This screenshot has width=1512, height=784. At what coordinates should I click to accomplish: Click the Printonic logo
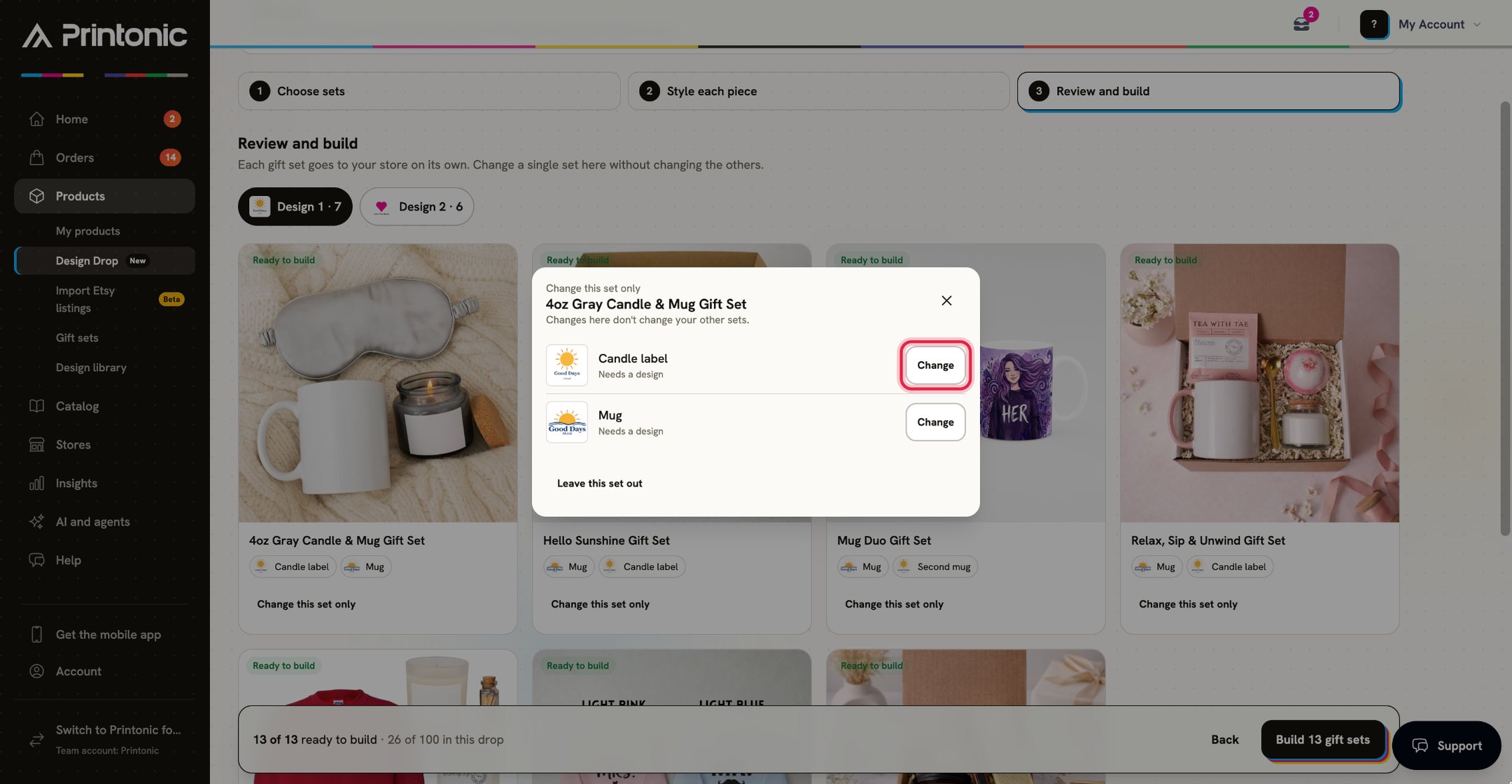(x=104, y=35)
